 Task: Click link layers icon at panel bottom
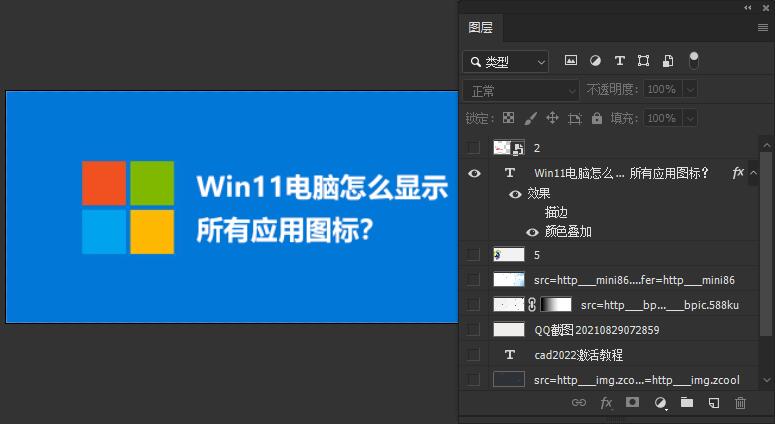(x=579, y=403)
